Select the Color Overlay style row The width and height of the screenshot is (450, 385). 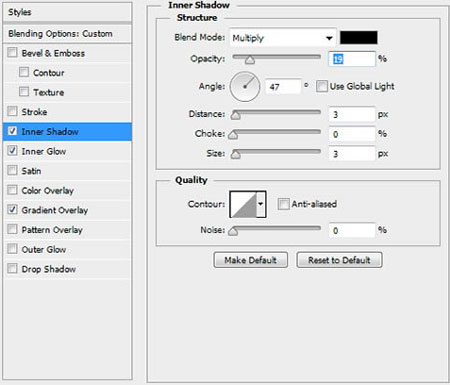pyautogui.click(x=67, y=190)
